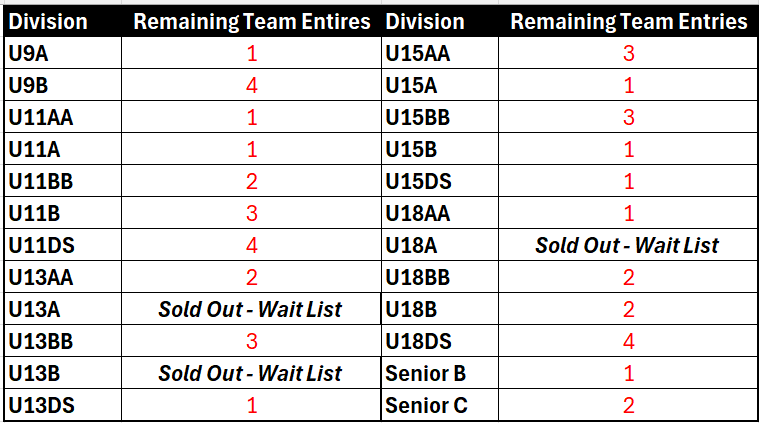Select the Senior C division cell
Image resolution: width=759 pixels, height=423 pixels.
(440, 406)
